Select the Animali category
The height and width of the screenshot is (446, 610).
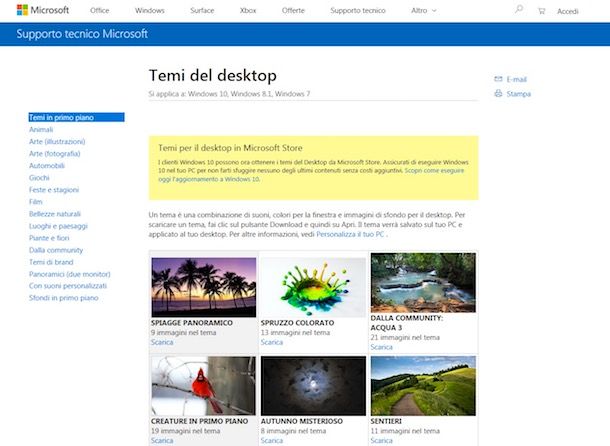pos(41,130)
